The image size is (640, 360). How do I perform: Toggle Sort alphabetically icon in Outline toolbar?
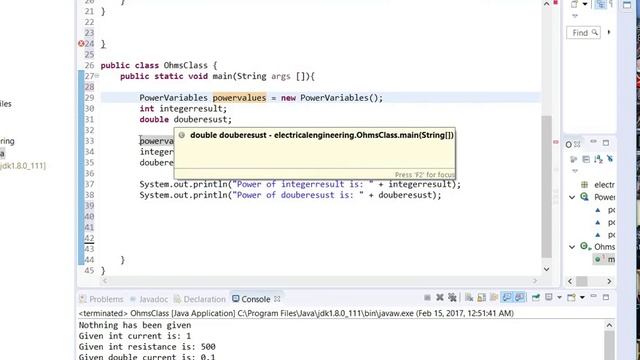(x=598, y=159)
